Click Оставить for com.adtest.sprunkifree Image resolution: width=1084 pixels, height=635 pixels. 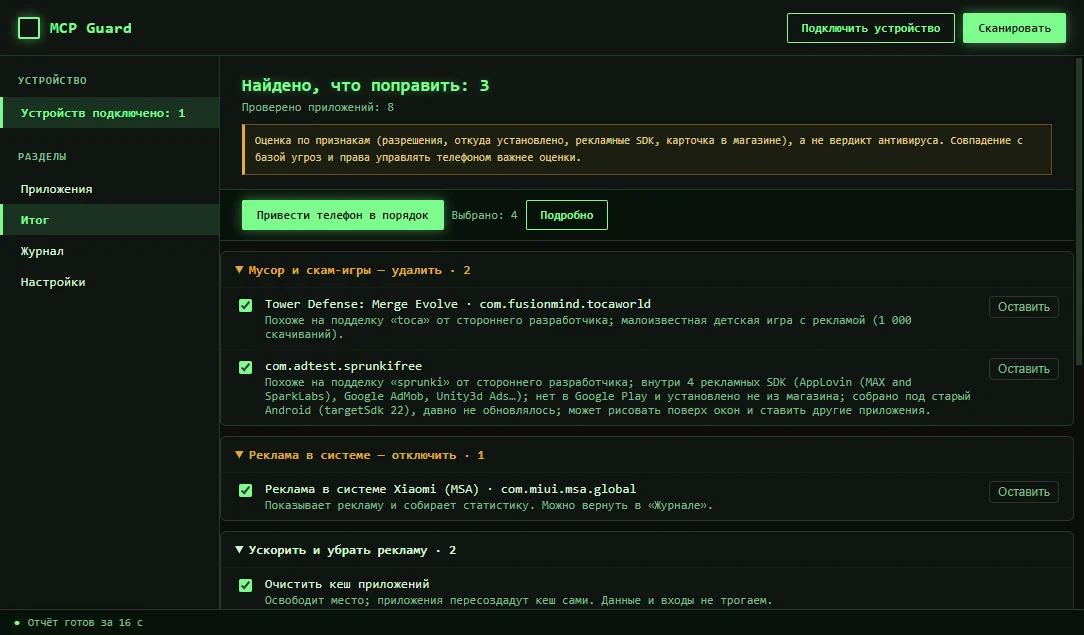1023,369
